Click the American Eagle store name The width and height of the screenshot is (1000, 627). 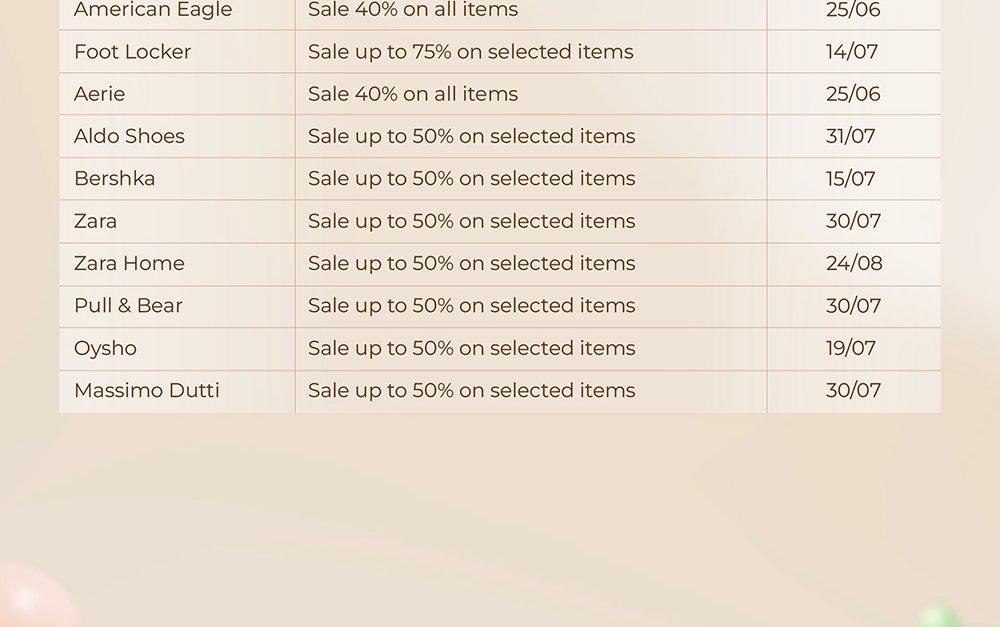(x=153, y=10)
